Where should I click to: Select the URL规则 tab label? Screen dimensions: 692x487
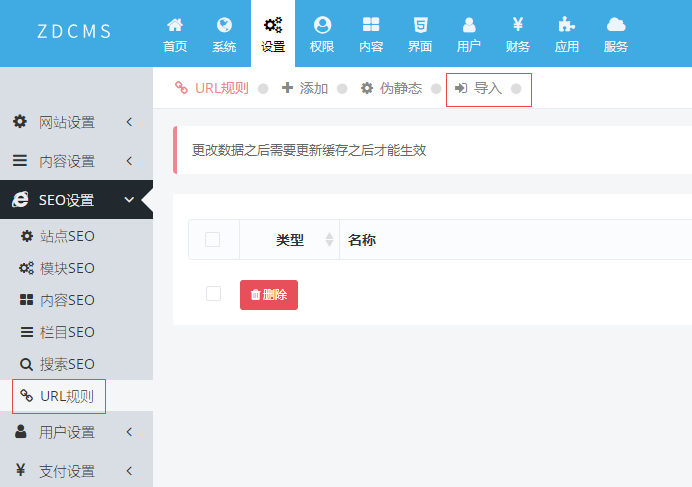click(x=222, y=88)
